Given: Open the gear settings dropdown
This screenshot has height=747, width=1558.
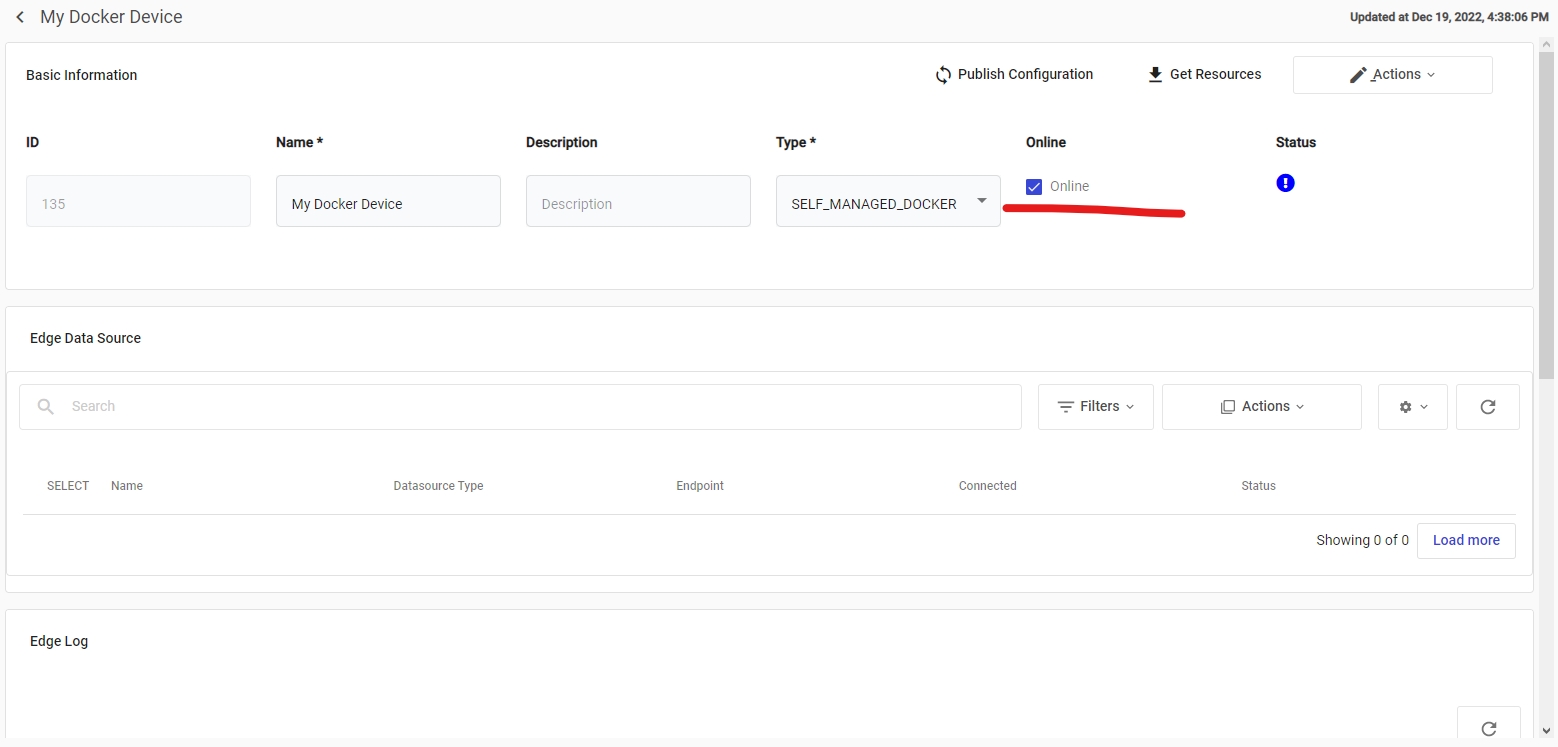Looking at the screenshot, I should (1412, 407).
